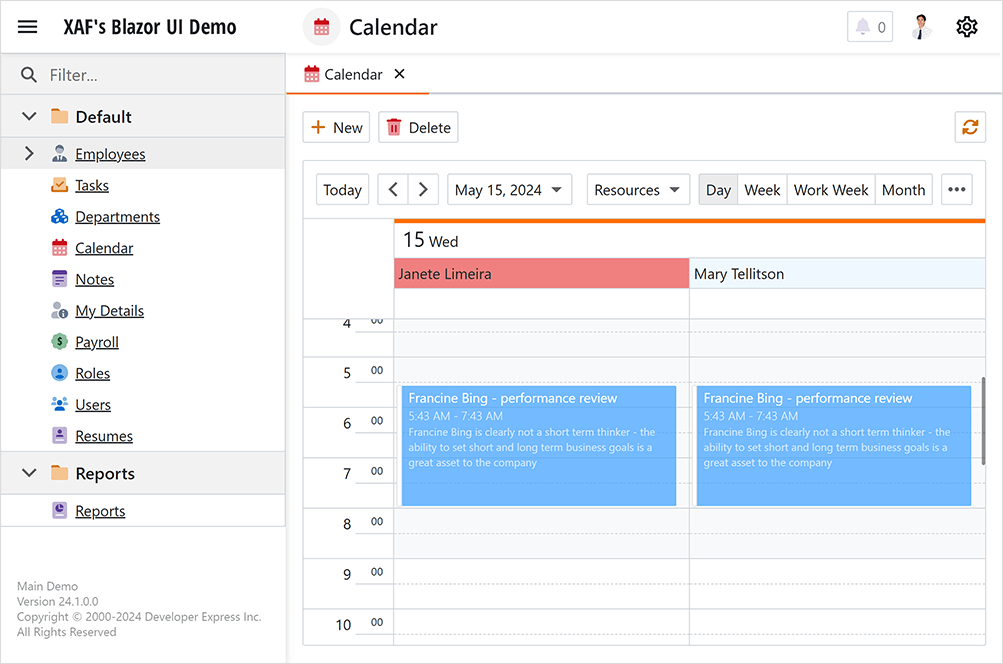The height and width of the screenshot is (664, 1003).
Task: Select the Tasks icon in the sidebar
Action: click(58, 185)
